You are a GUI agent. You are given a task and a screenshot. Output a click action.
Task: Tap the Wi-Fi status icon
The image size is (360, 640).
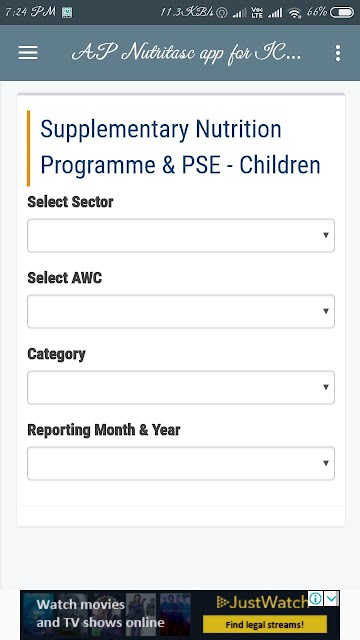tap(294, 13)
